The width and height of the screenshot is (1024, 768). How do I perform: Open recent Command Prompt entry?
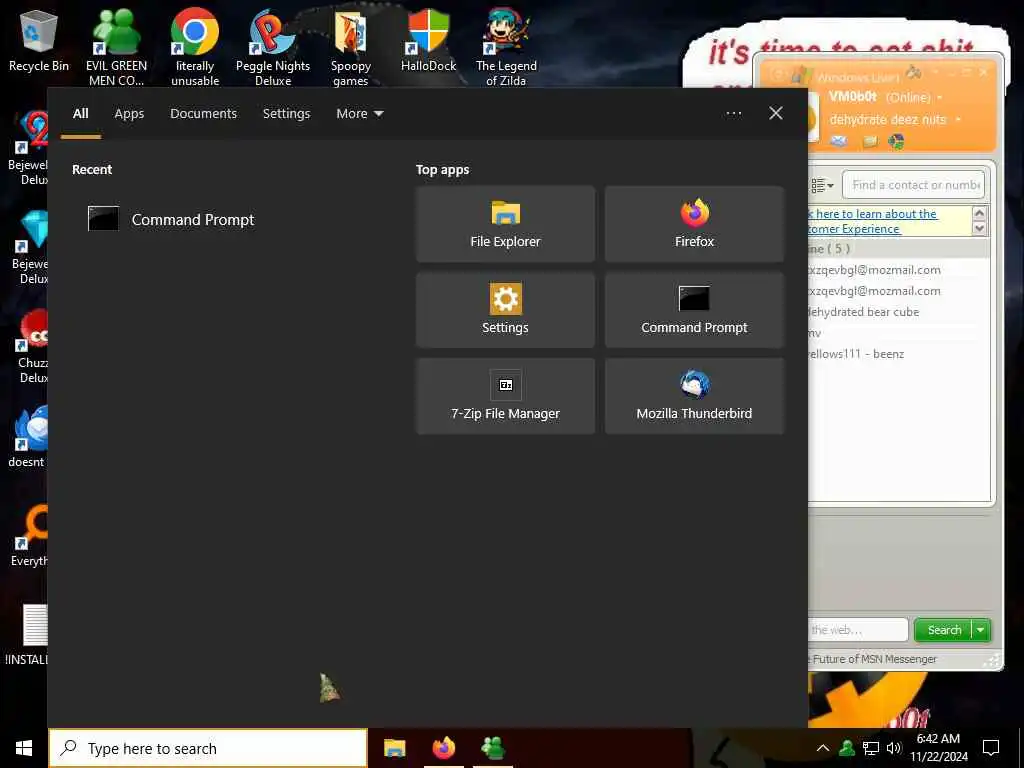point(171,219)
